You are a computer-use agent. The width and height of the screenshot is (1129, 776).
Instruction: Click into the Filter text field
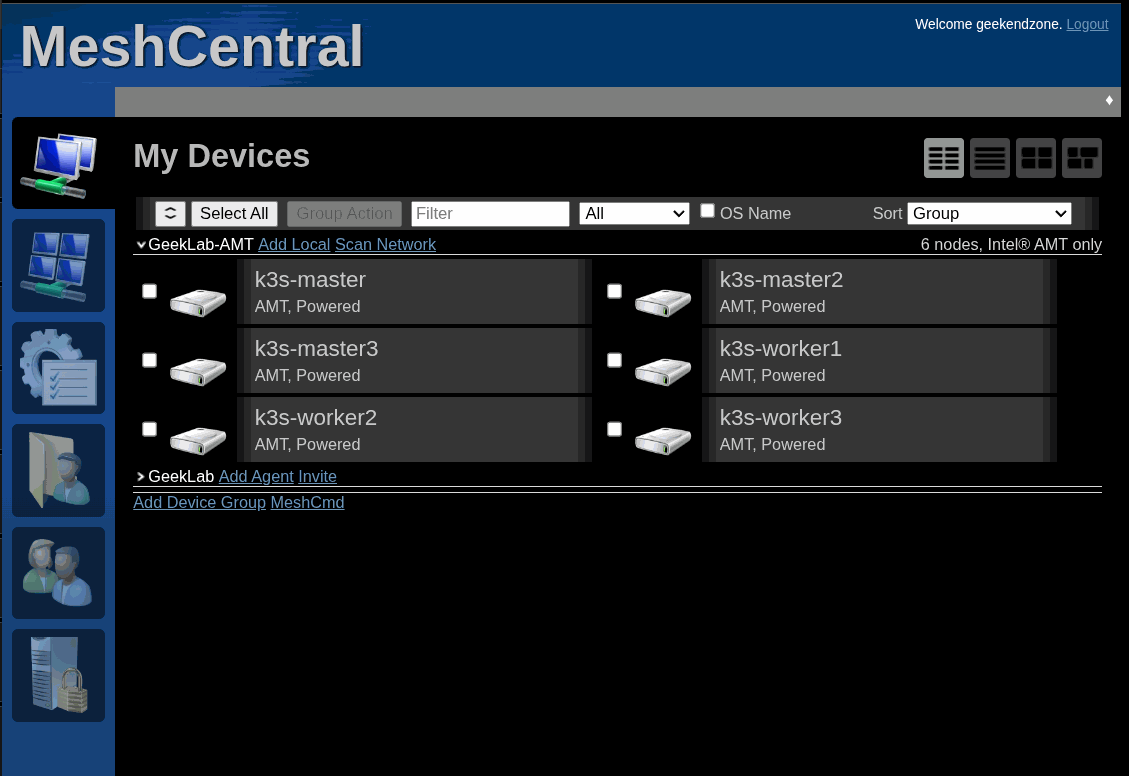490,213
